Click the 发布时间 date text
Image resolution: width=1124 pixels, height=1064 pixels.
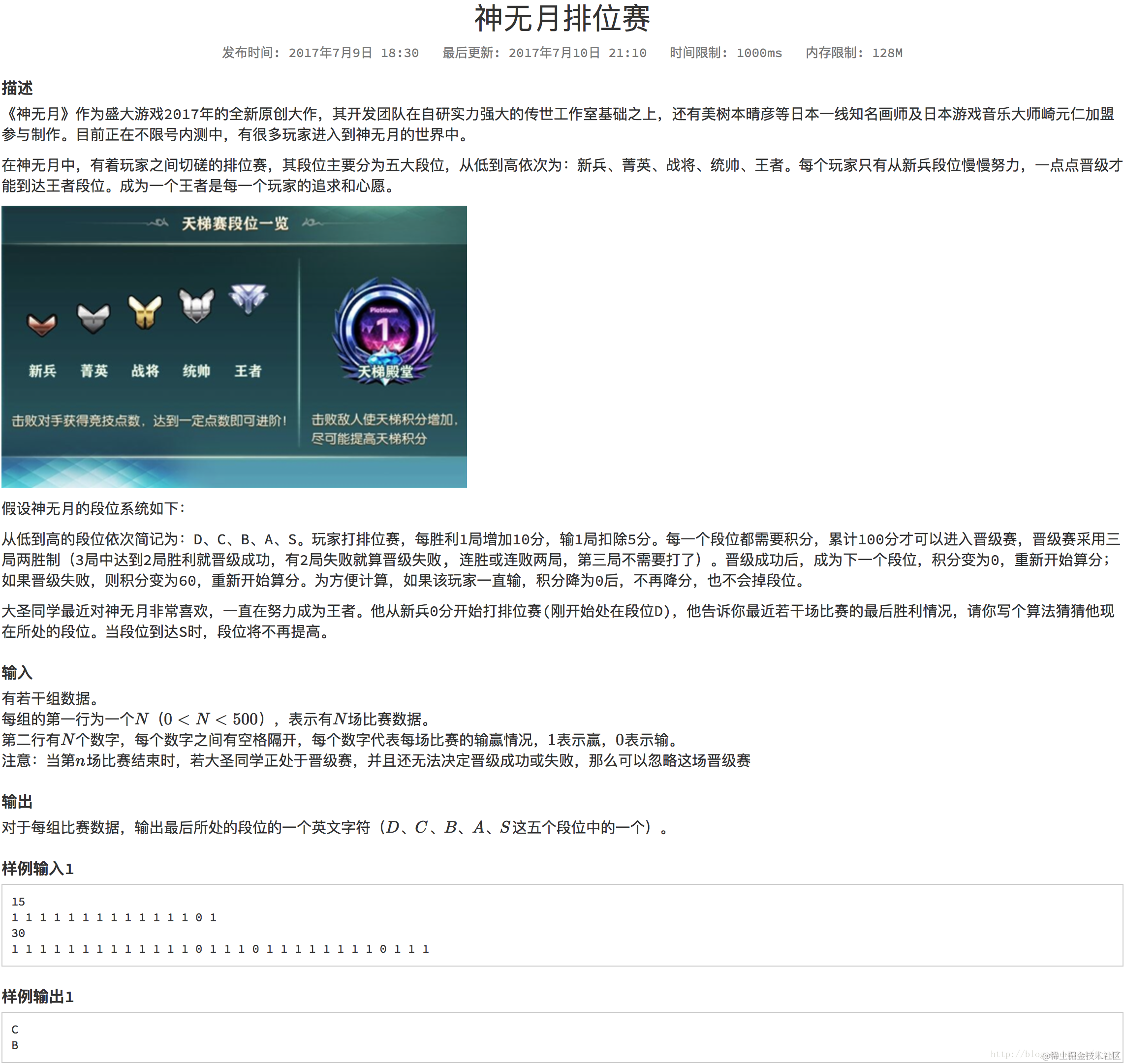click(320, 53)
